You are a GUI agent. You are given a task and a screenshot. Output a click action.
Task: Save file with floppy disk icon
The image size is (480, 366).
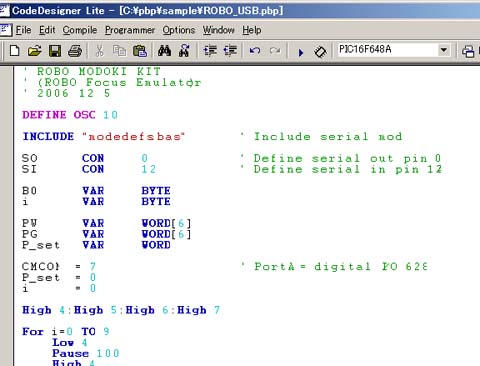click(x=55, y=51)
